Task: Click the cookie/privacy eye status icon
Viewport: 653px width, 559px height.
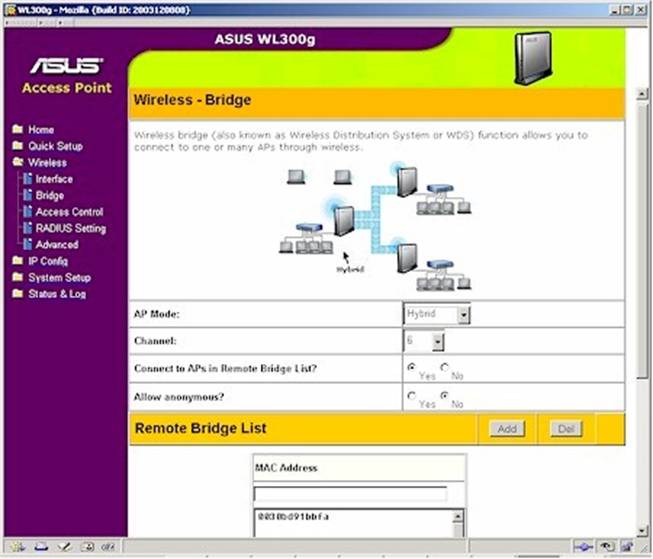Action: (607, 547)
